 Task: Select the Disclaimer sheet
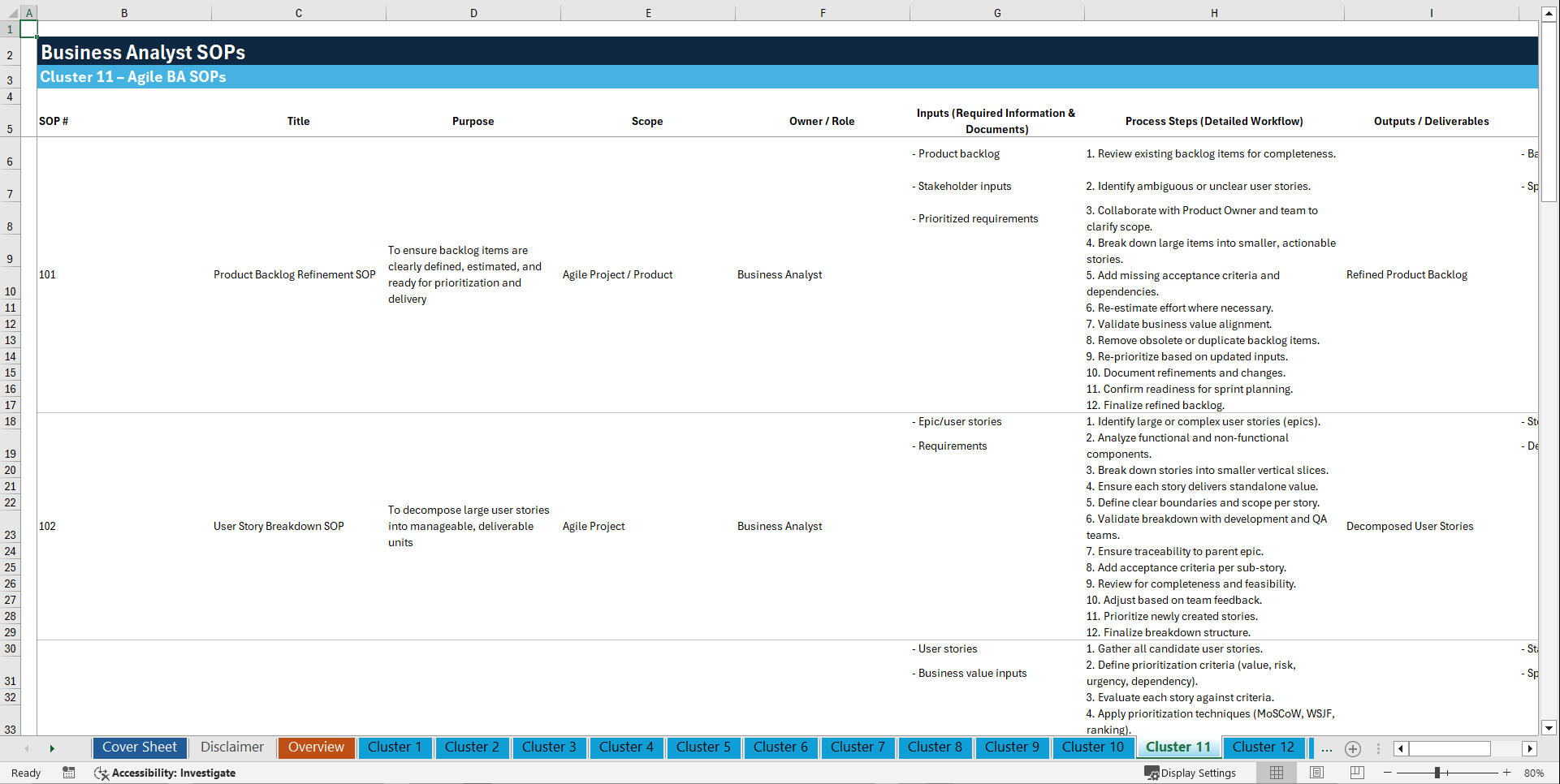pyautogui.click(x=231, y=747)
